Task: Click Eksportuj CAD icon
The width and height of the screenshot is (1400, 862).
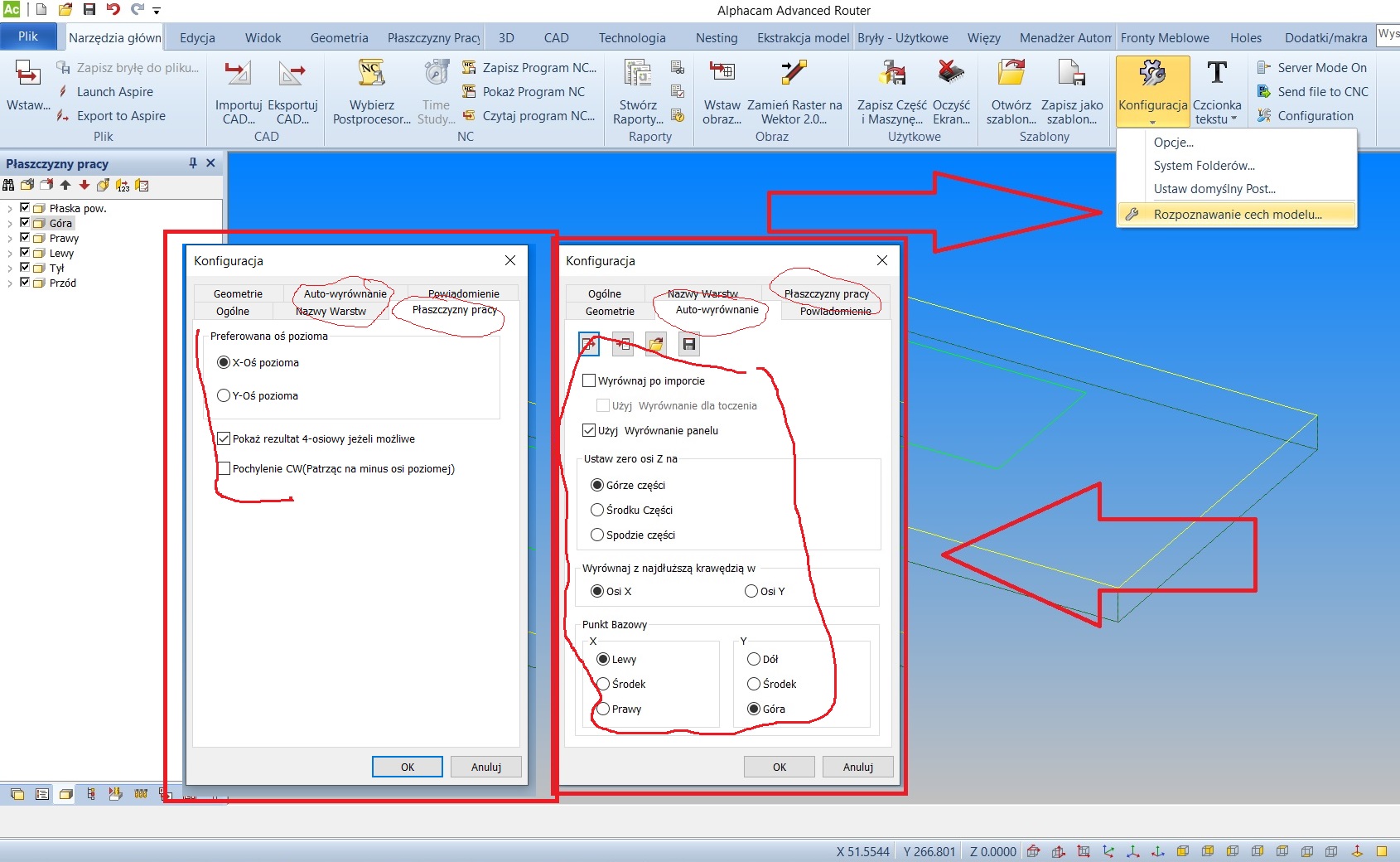Action: [x=292, y=75]
